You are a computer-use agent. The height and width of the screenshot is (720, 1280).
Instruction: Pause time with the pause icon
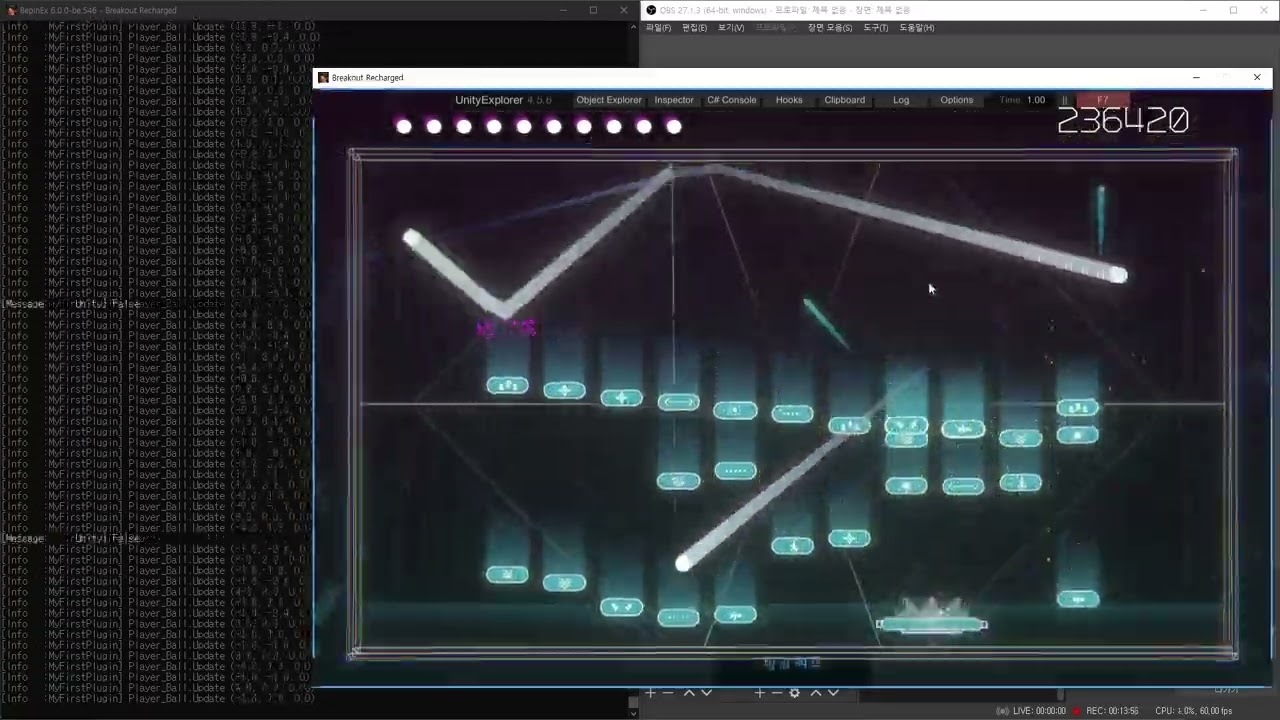coord(1065,100)
